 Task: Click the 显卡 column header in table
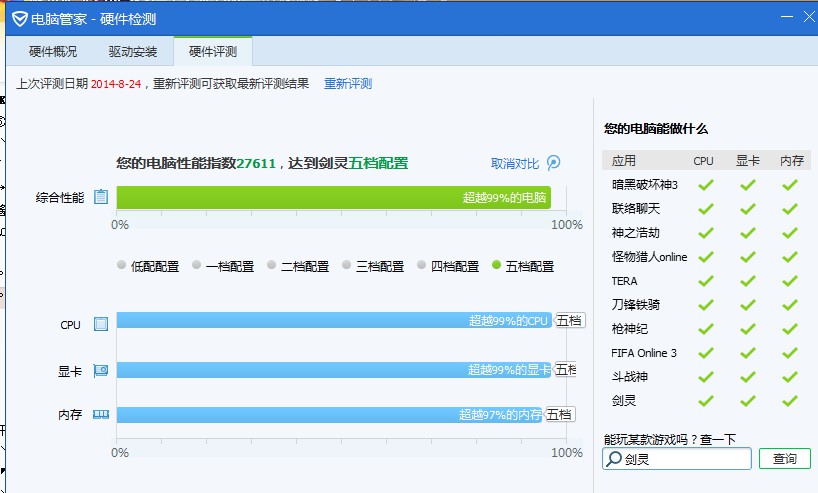[x=748, y=161]
